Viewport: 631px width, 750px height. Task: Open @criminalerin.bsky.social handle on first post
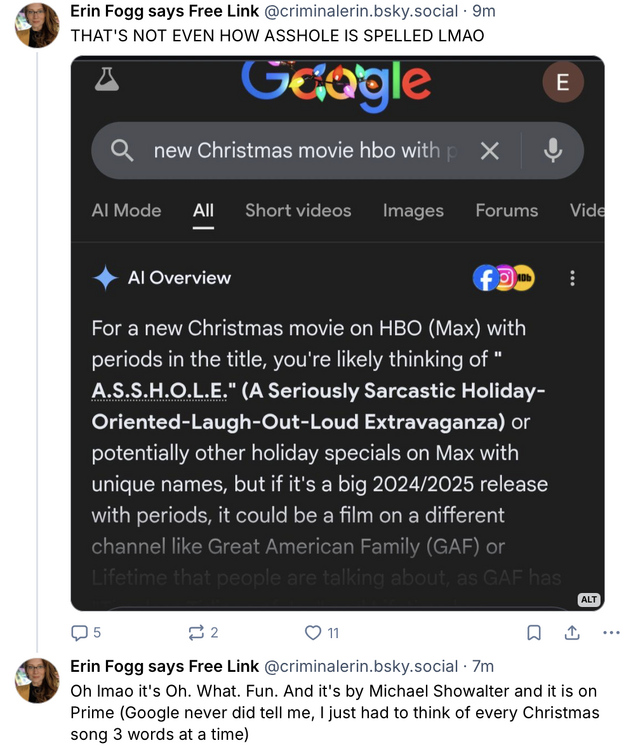[361, 11]
